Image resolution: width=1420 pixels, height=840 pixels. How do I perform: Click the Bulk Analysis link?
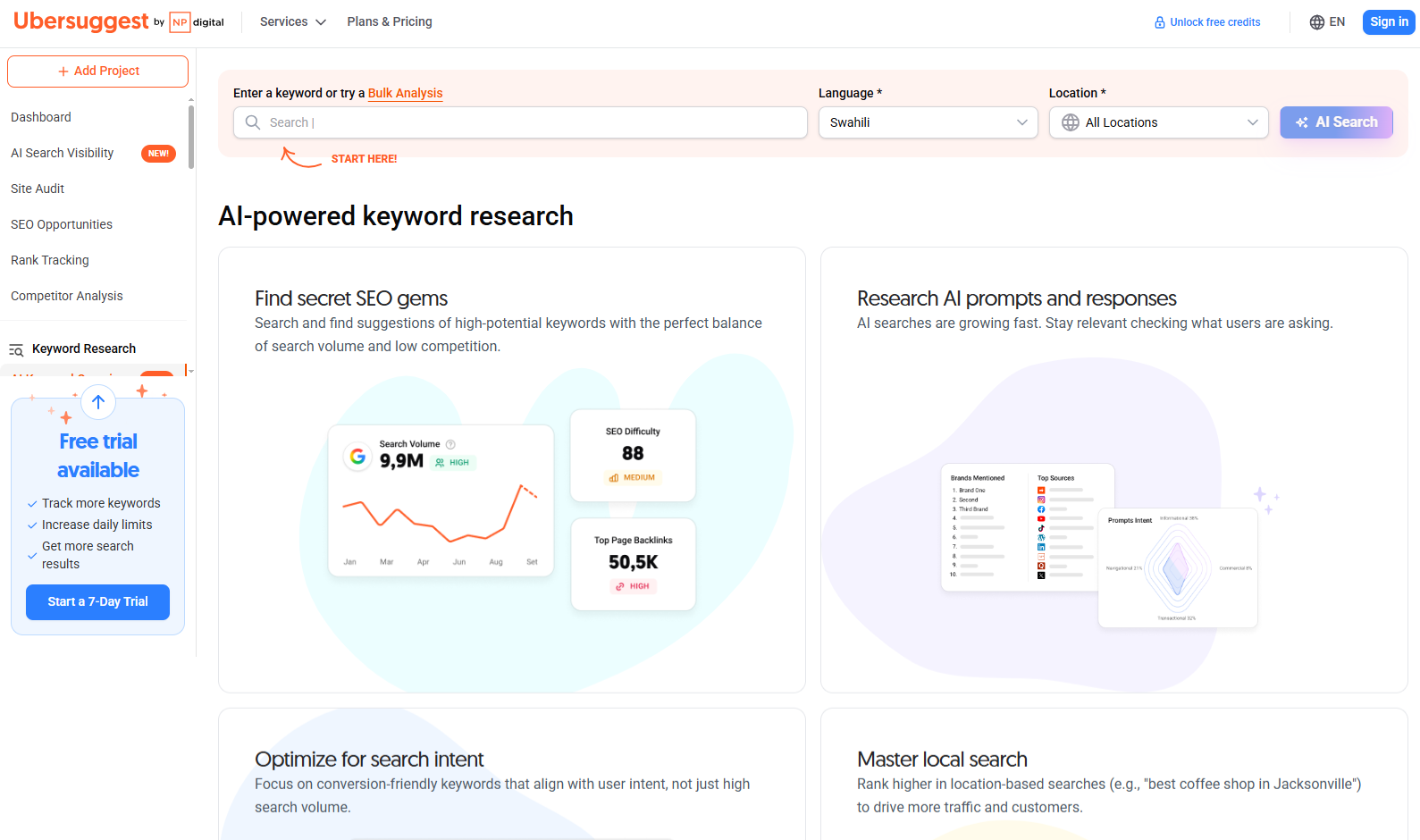coord(406,93)
